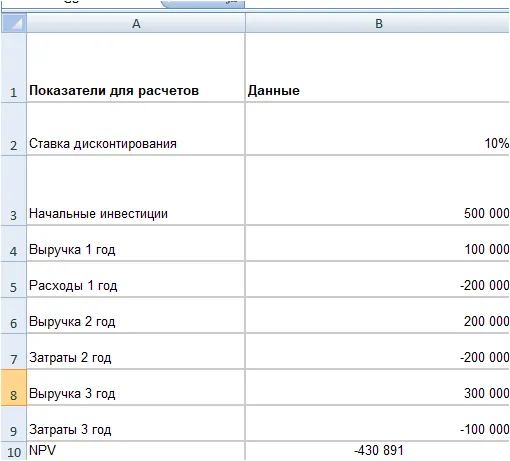The height and width of the screenshot is (461, 510).
Task: Click the 'Данные' header cell
Action: point(378,67)
